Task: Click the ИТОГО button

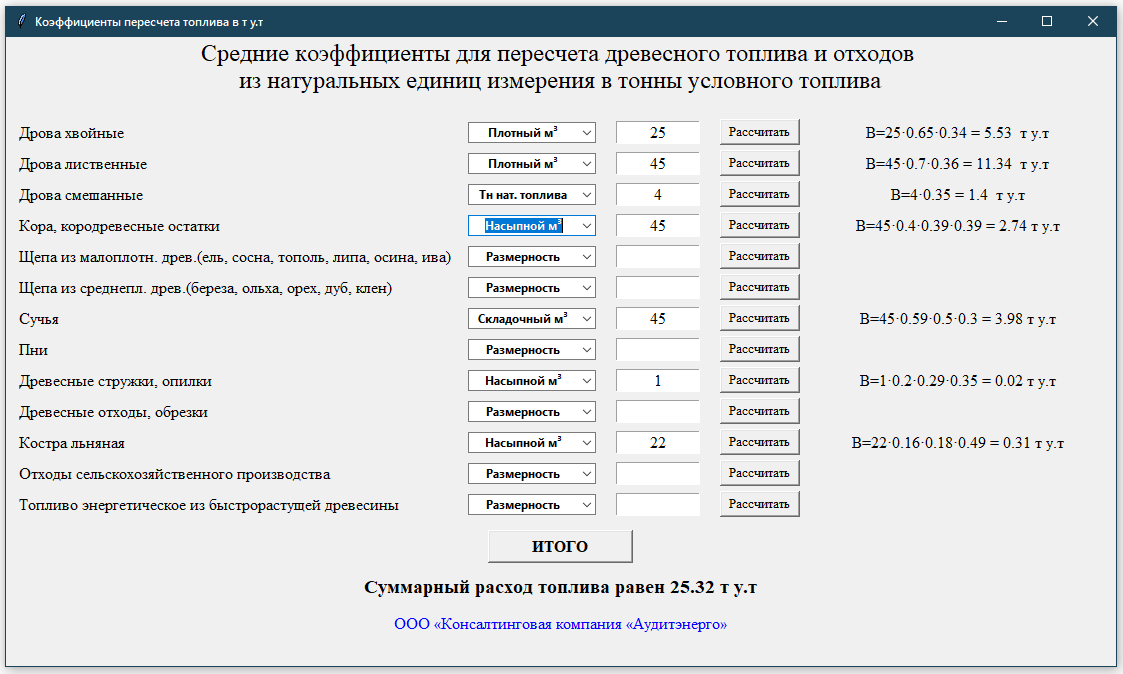Action: tap(560, 547)
